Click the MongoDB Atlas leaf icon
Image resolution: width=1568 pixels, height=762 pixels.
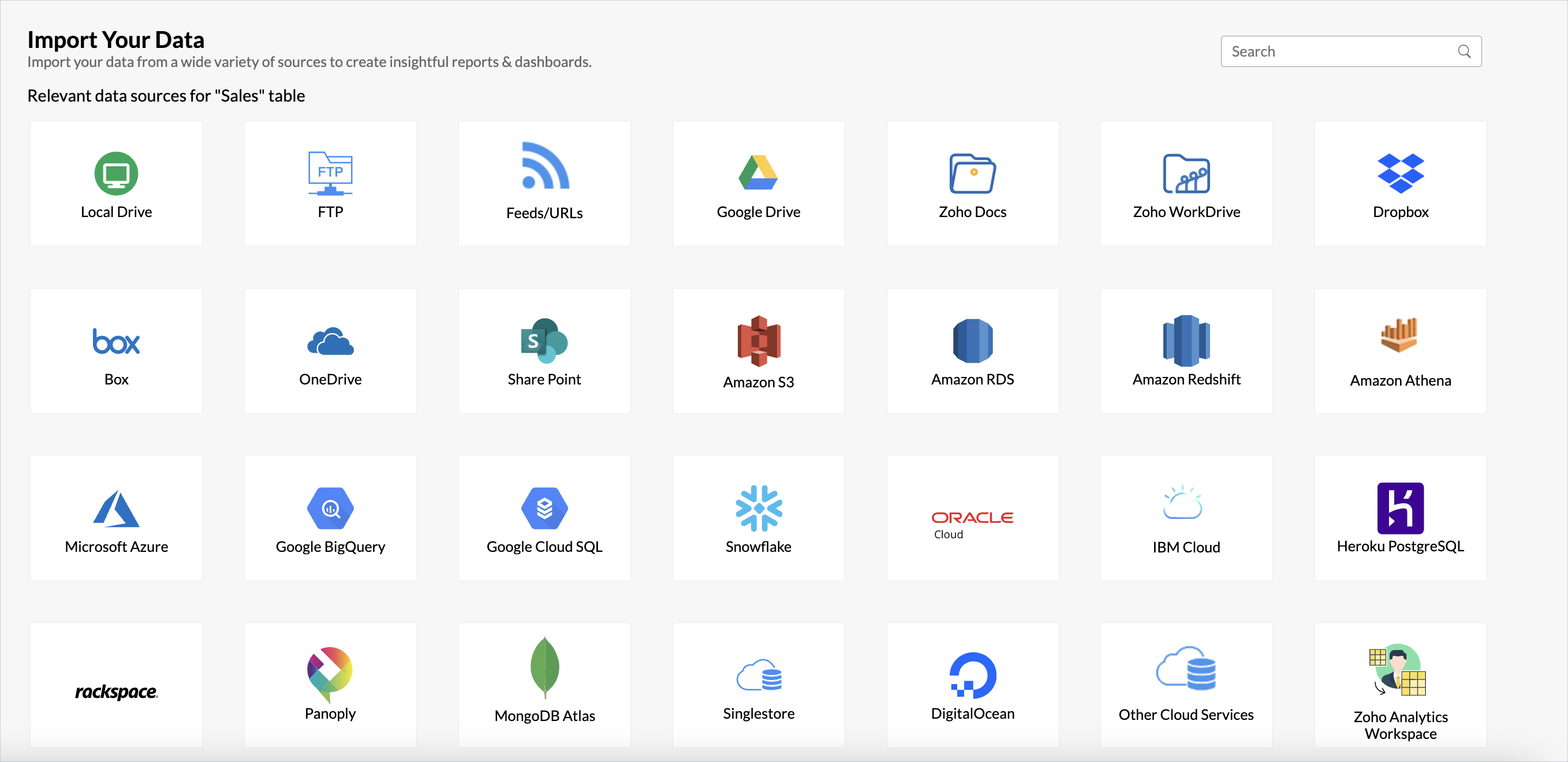pos(544,668)
